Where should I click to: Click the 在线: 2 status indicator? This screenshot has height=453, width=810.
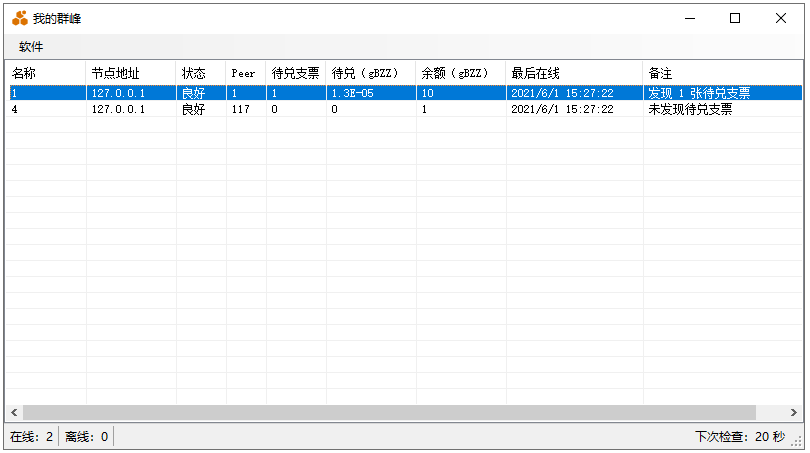(31, 437)
